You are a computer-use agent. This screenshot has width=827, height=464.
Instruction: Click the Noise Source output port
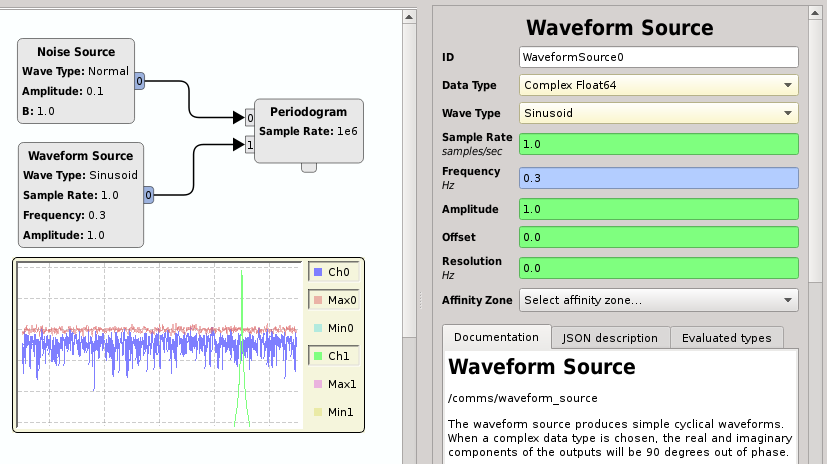pyautogui.click(x=139, y=81)
